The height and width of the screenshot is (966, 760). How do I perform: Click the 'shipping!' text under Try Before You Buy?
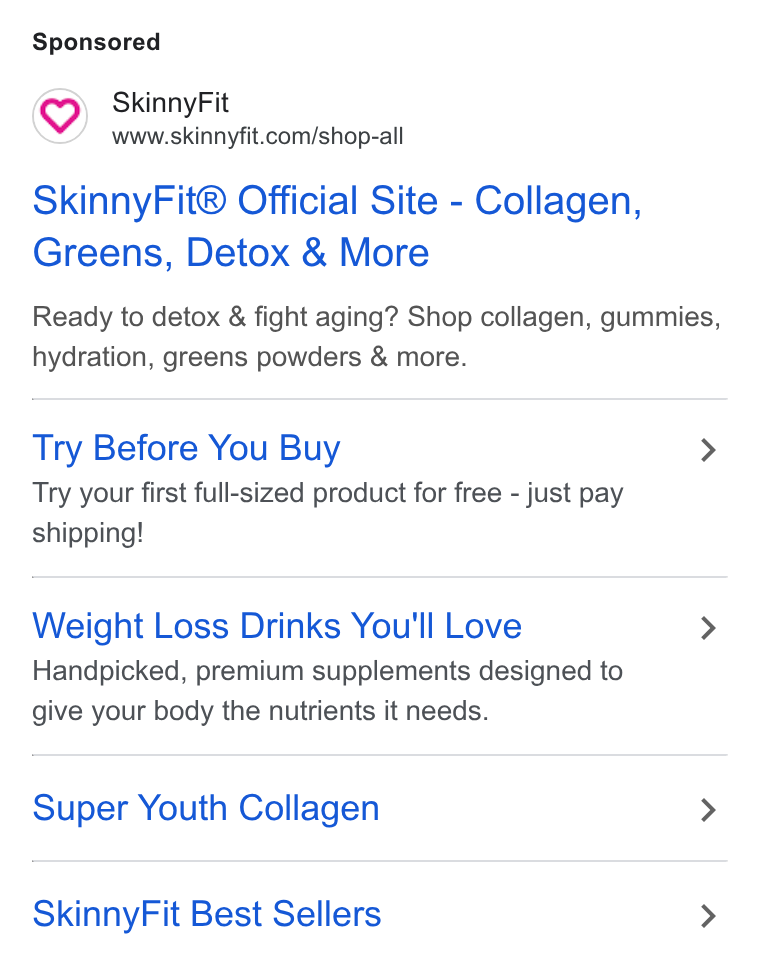coord(88,533)
